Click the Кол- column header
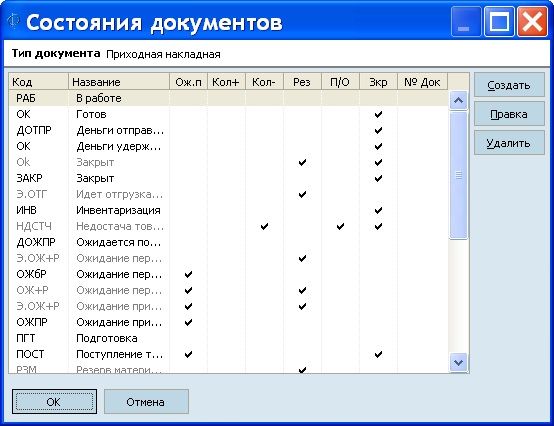 pyautogui.click(x=264, y=82)
